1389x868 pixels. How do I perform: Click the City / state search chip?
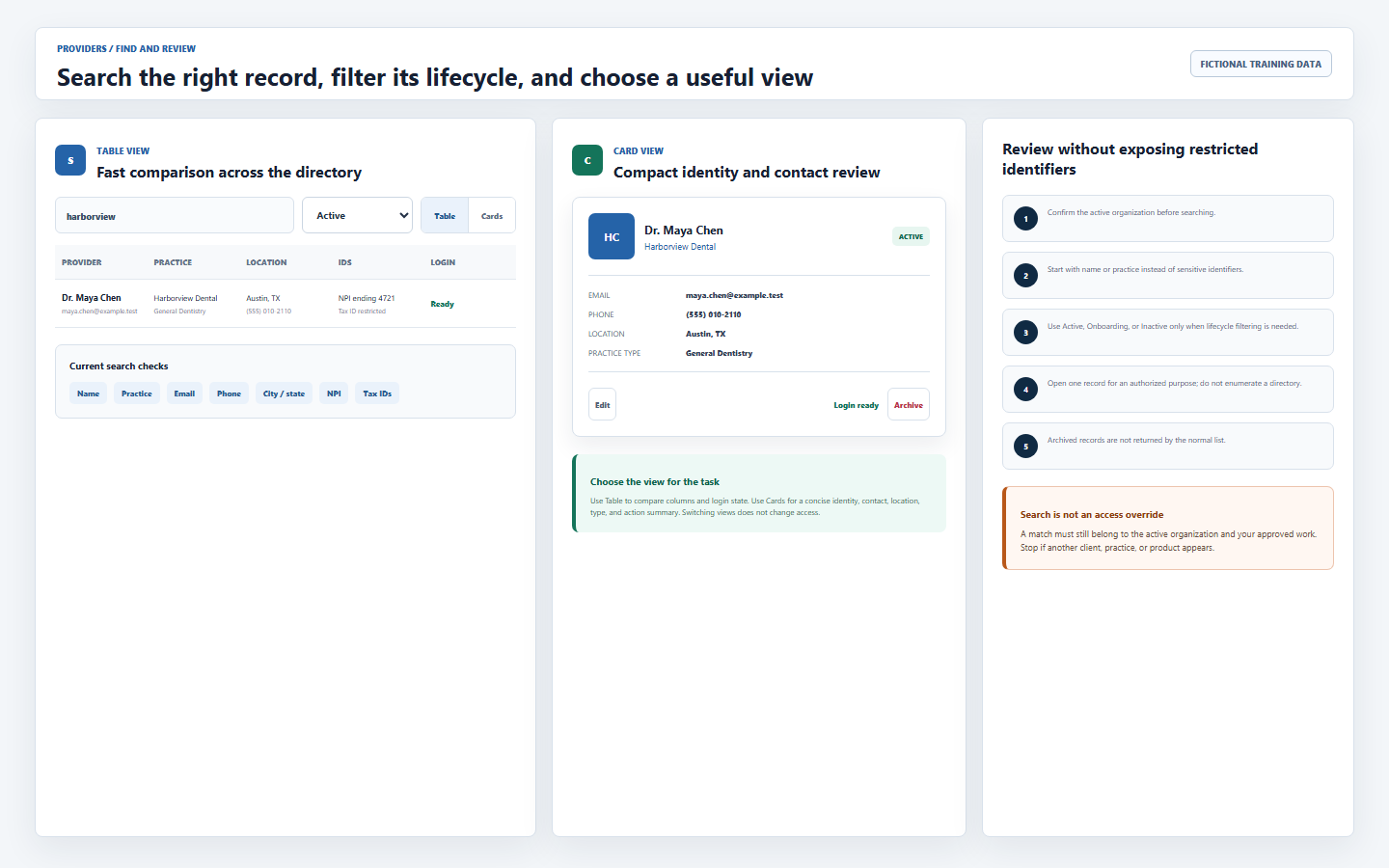(x=284, y=393)
